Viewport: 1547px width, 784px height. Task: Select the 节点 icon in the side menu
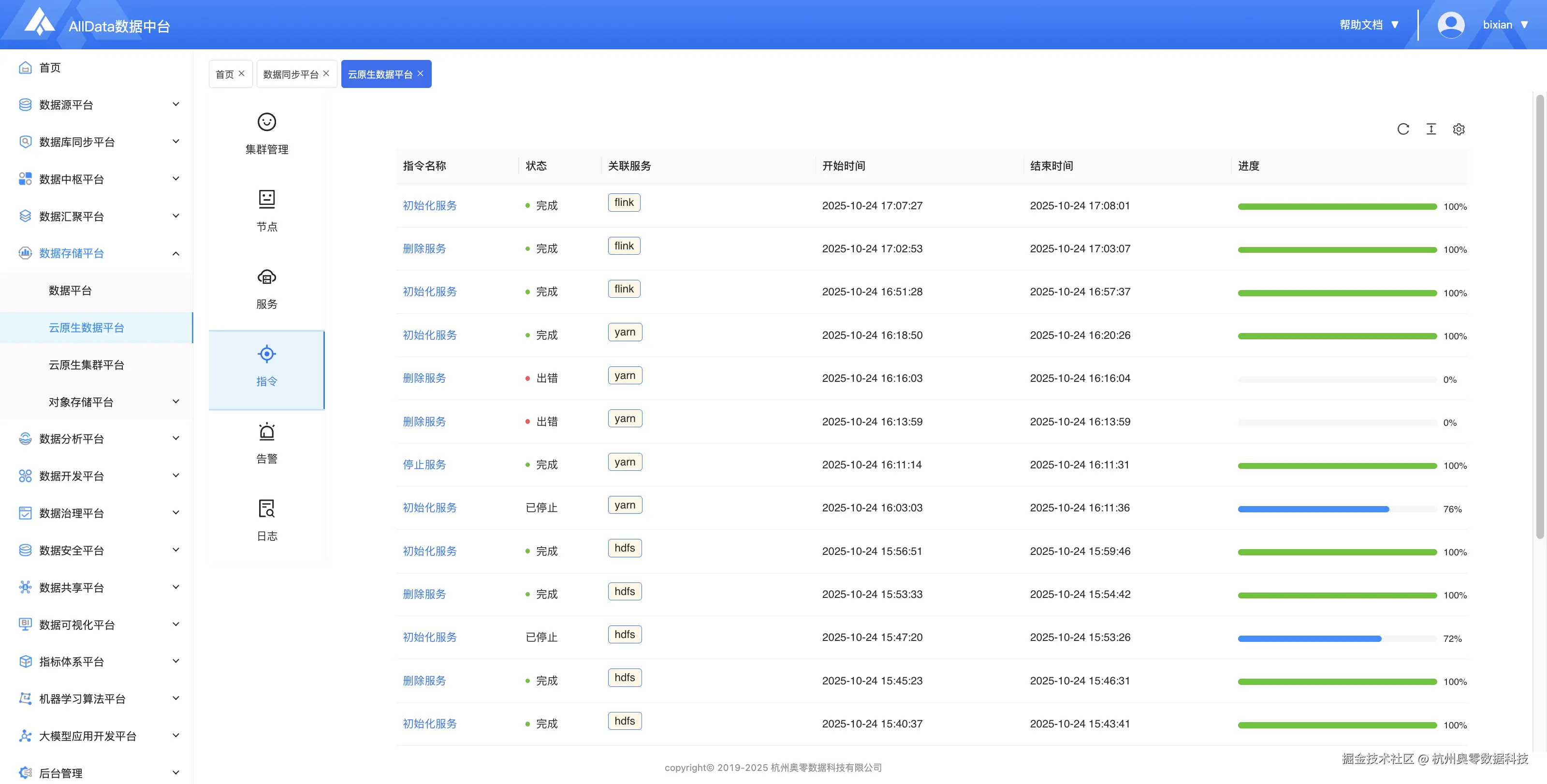[x=267, y=199]
